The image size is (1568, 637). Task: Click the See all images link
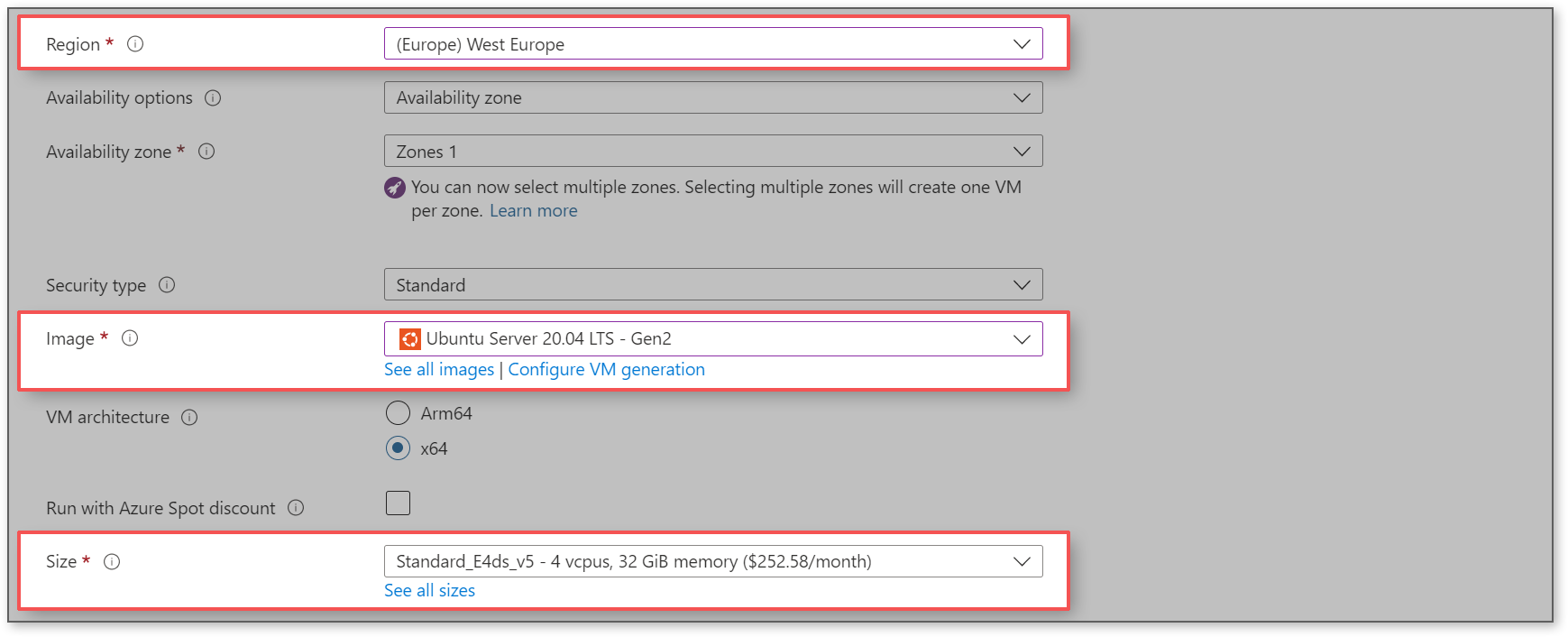[x=439, y=369]
